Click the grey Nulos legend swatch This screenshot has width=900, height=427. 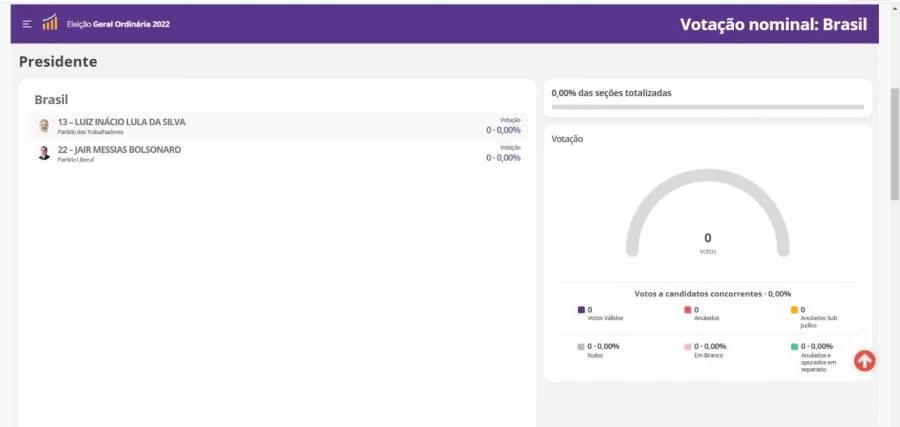pos(581,346)
